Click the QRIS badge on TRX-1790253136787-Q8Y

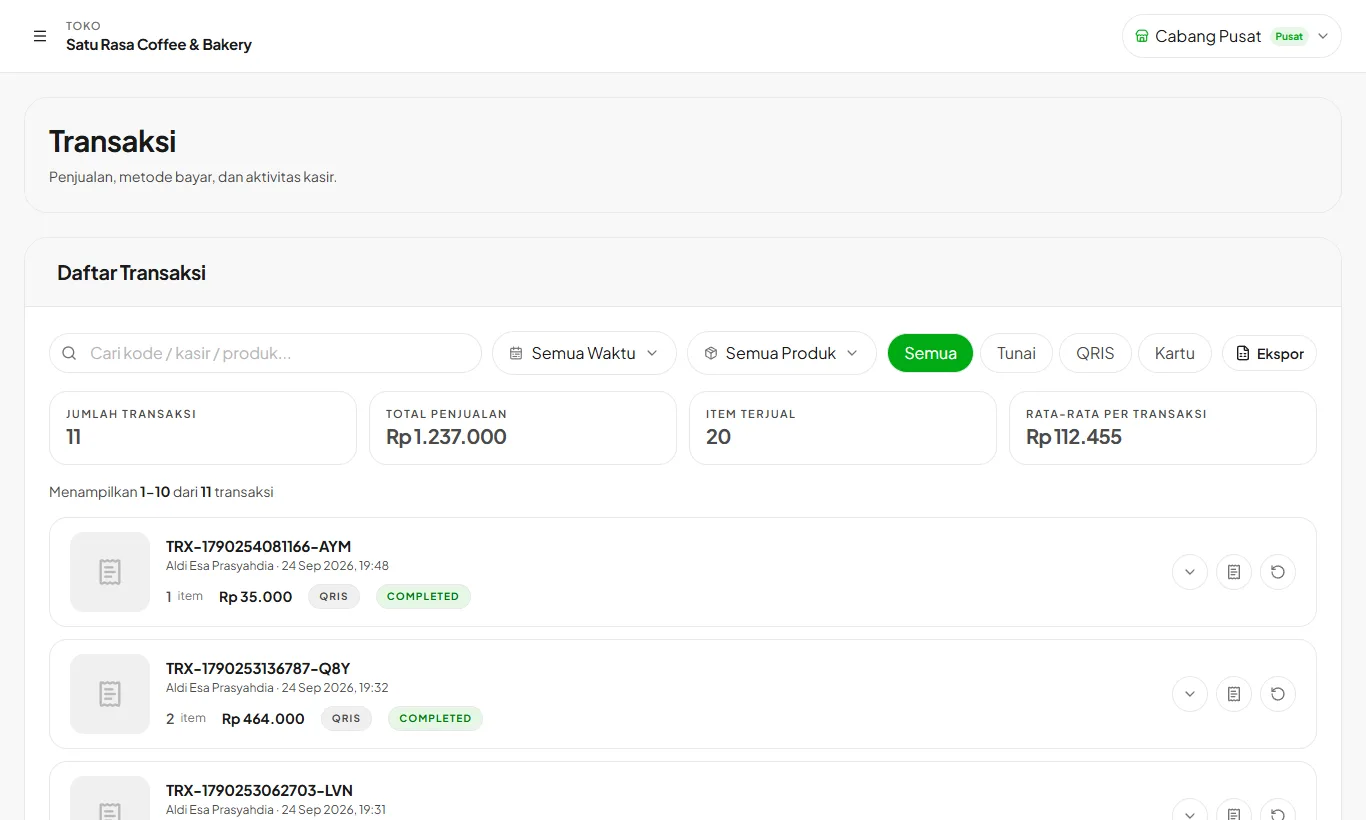coord(346,718)
